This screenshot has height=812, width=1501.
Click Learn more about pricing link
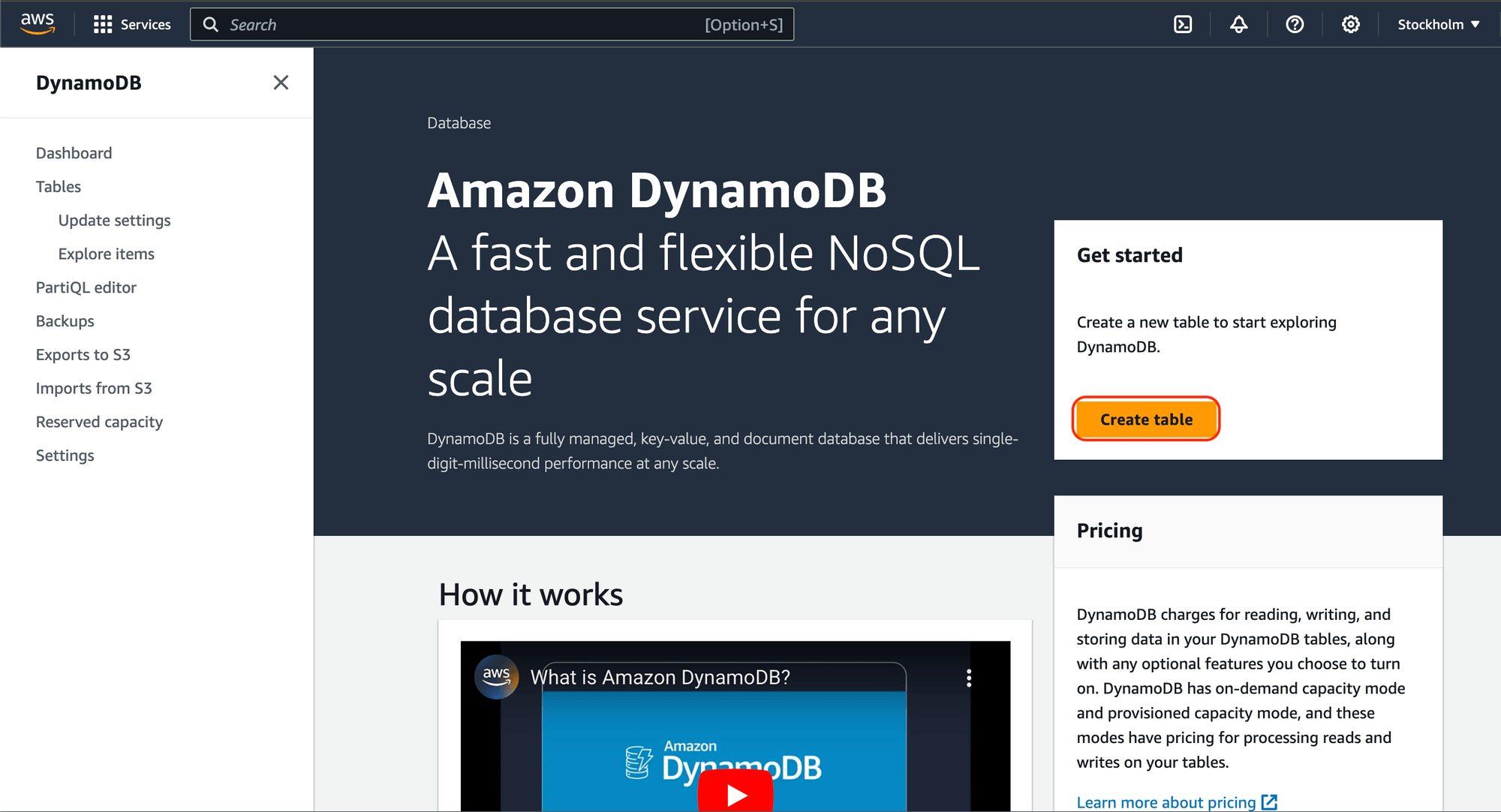click(x=1167, y=799)
